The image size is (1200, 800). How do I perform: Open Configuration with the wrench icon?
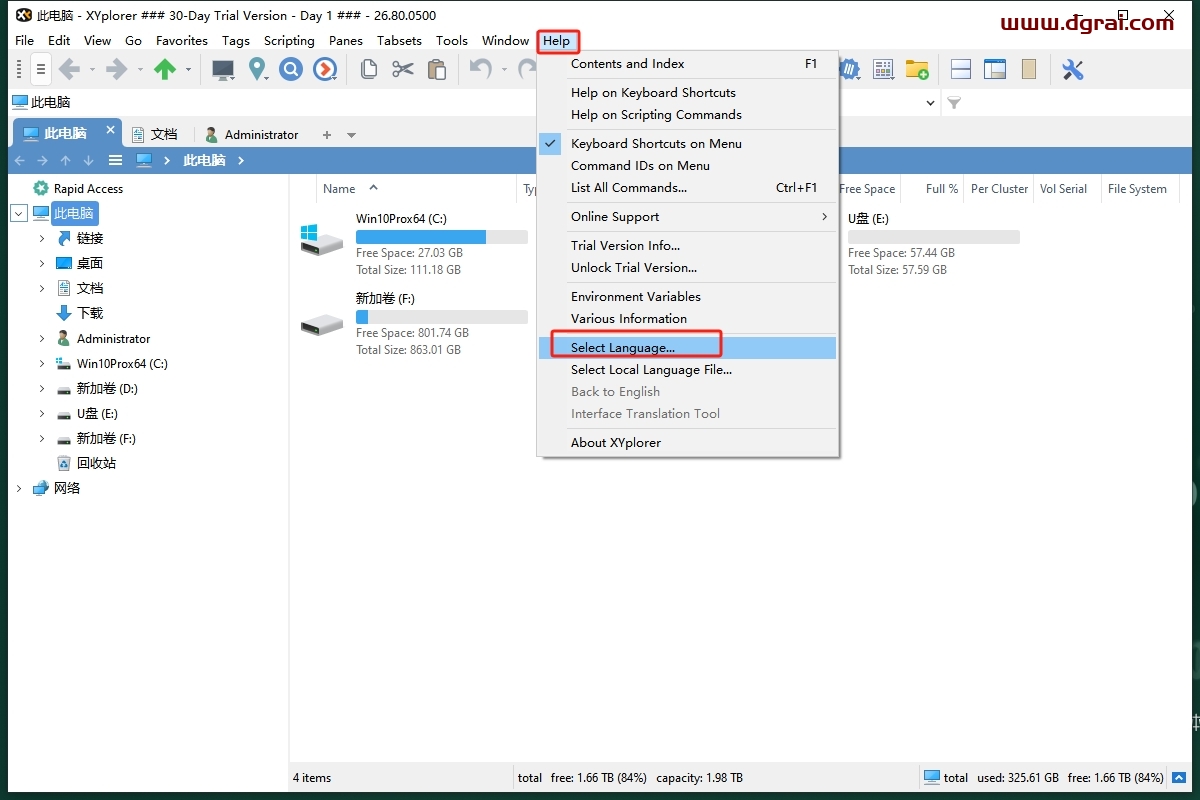(1073, 69)
